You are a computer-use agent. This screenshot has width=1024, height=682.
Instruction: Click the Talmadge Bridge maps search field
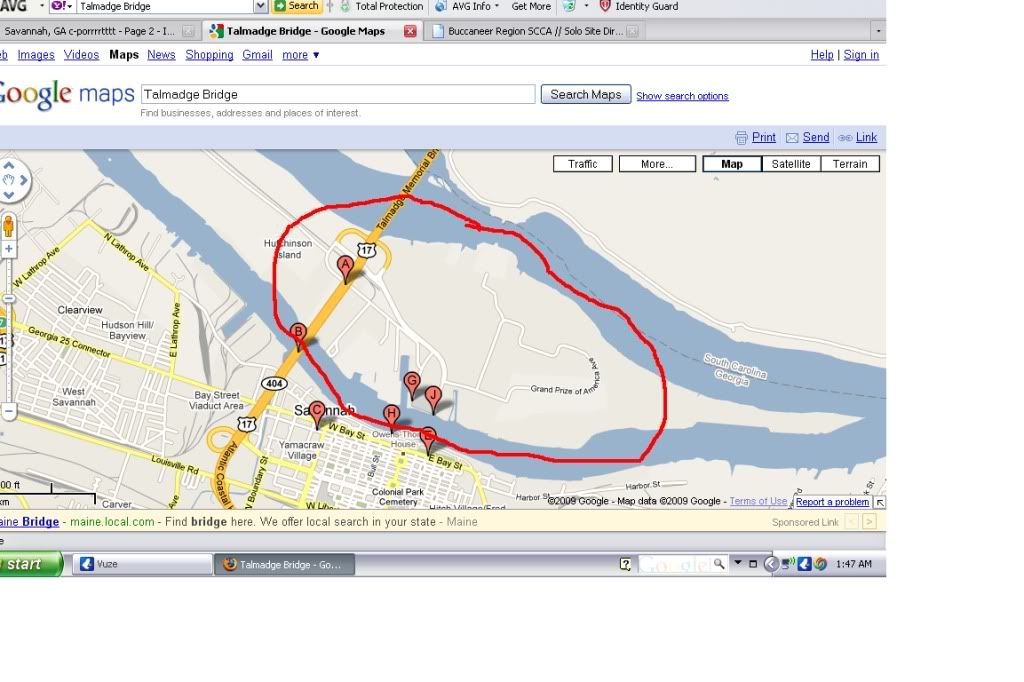(x=338, y=94)
